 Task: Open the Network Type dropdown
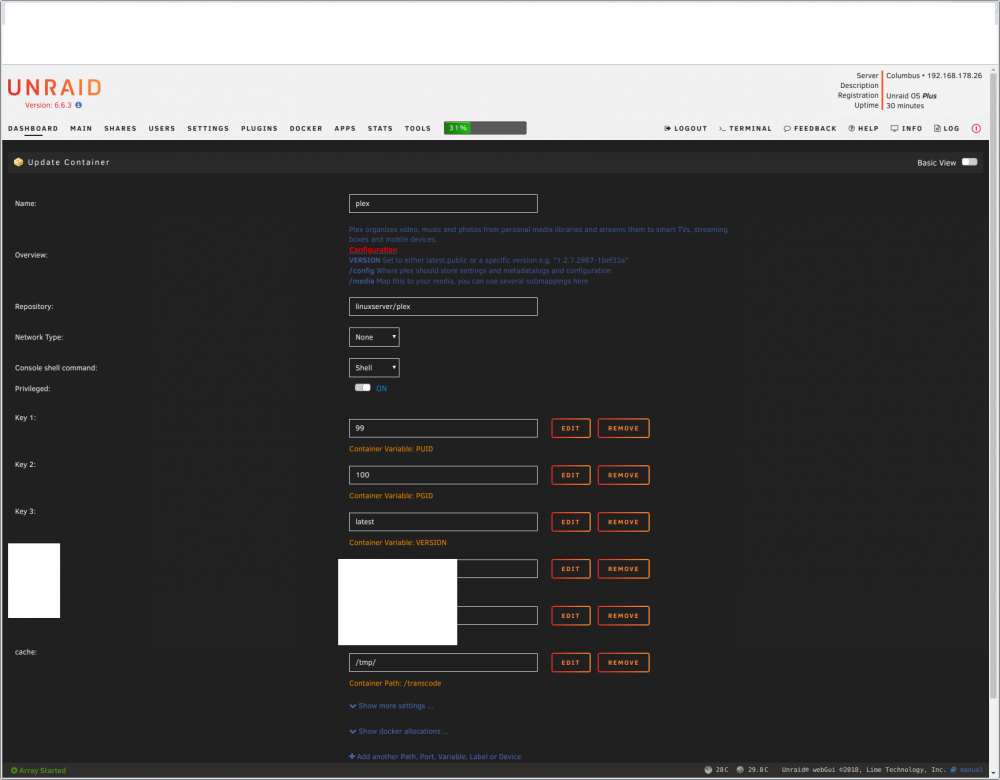coord(374,337)
